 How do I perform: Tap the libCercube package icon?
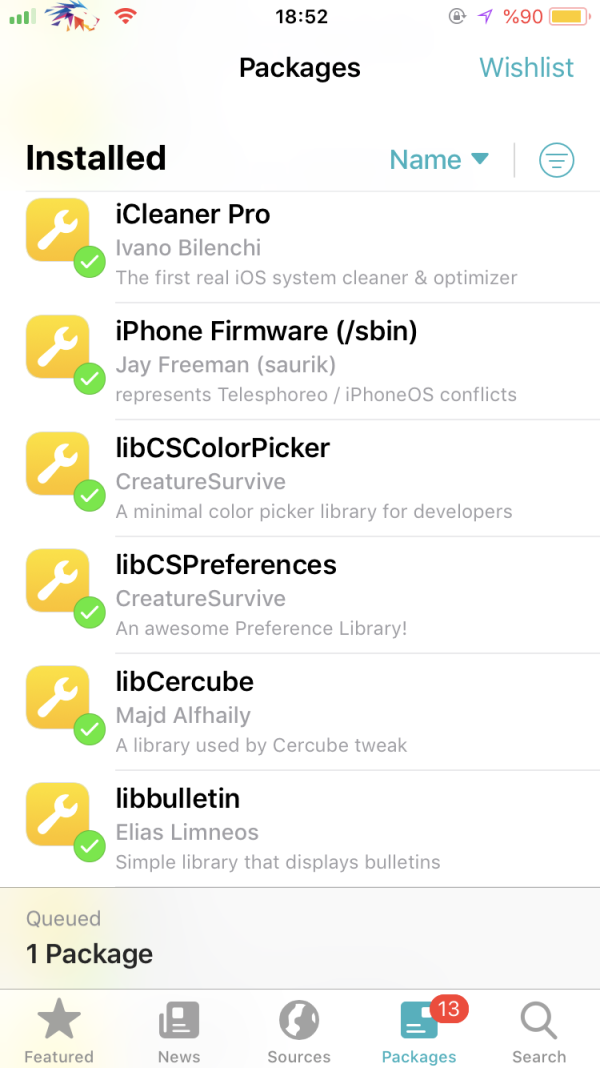pyautogui.click(x=57, y=697)
